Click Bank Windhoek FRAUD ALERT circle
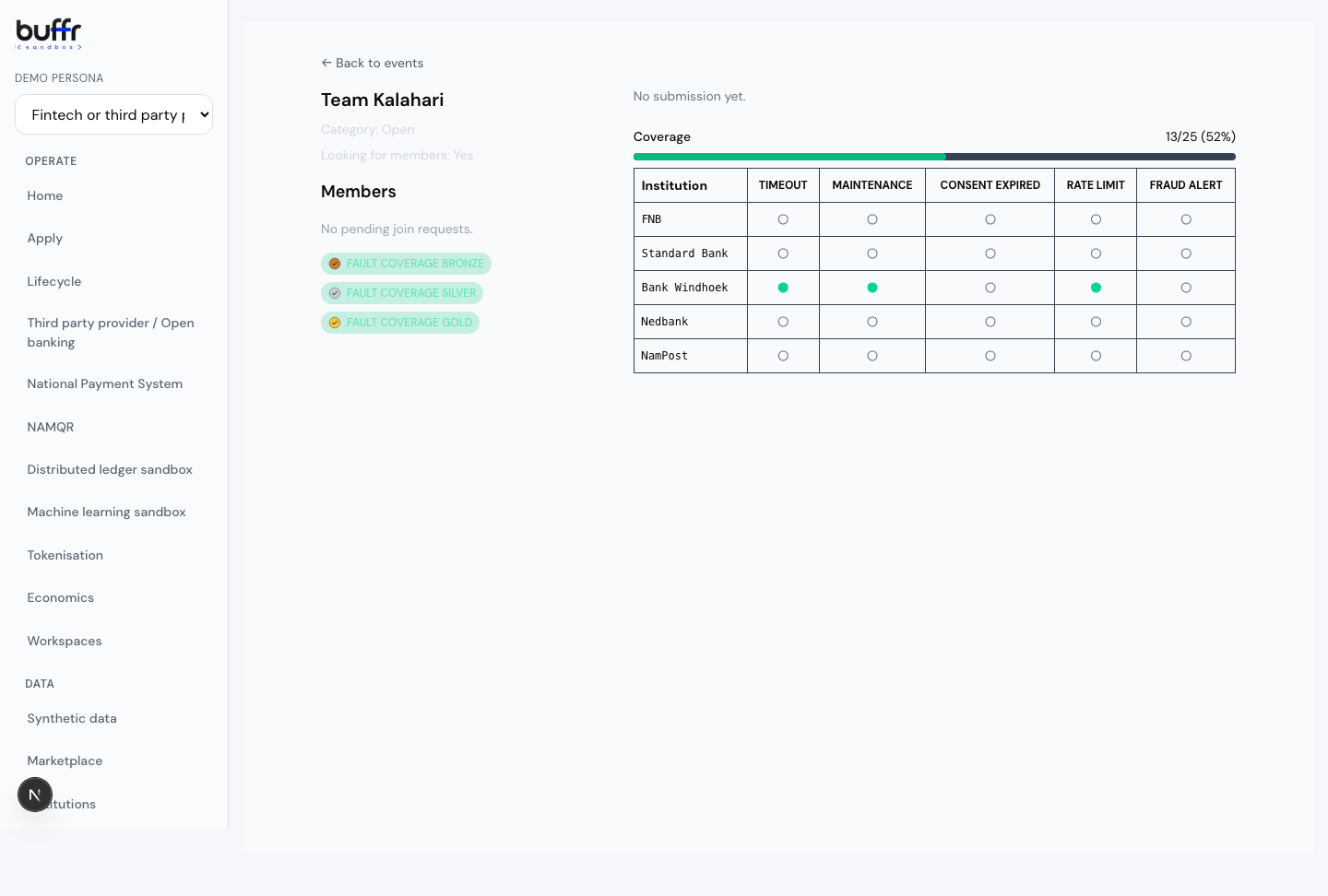This screenshot has height=896, width=1328. [x=1186, y=288]
